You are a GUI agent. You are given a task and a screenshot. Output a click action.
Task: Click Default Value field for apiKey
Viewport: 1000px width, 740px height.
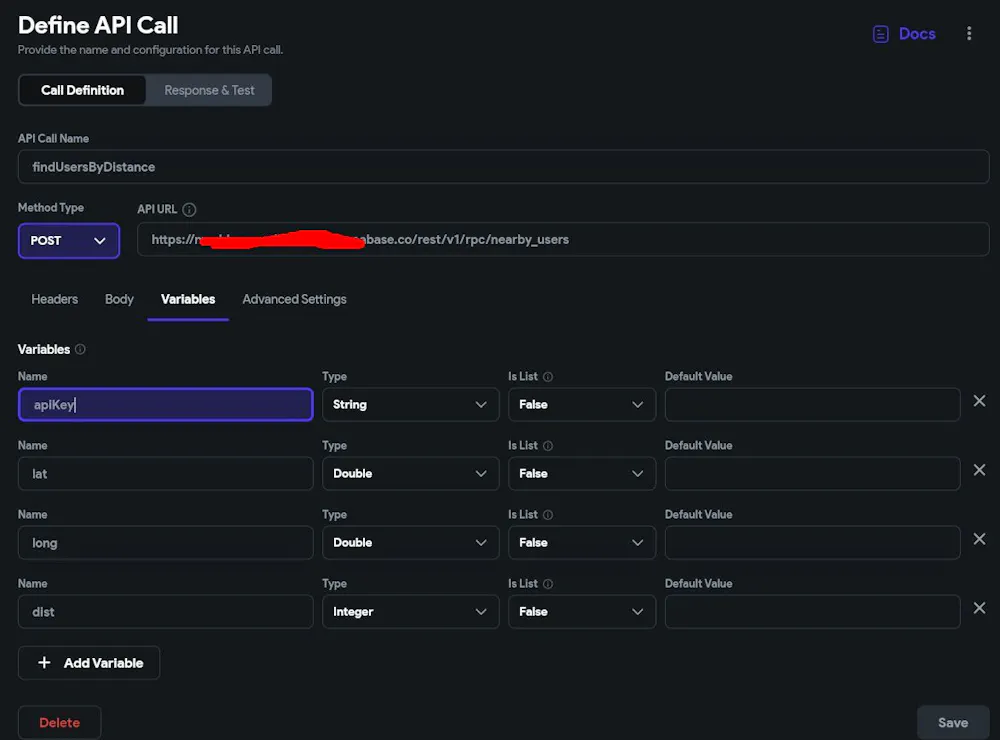click(812, 404)
